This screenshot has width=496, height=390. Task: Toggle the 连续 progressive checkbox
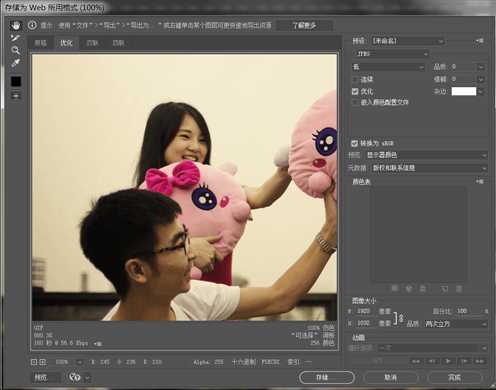click(355, 79)
